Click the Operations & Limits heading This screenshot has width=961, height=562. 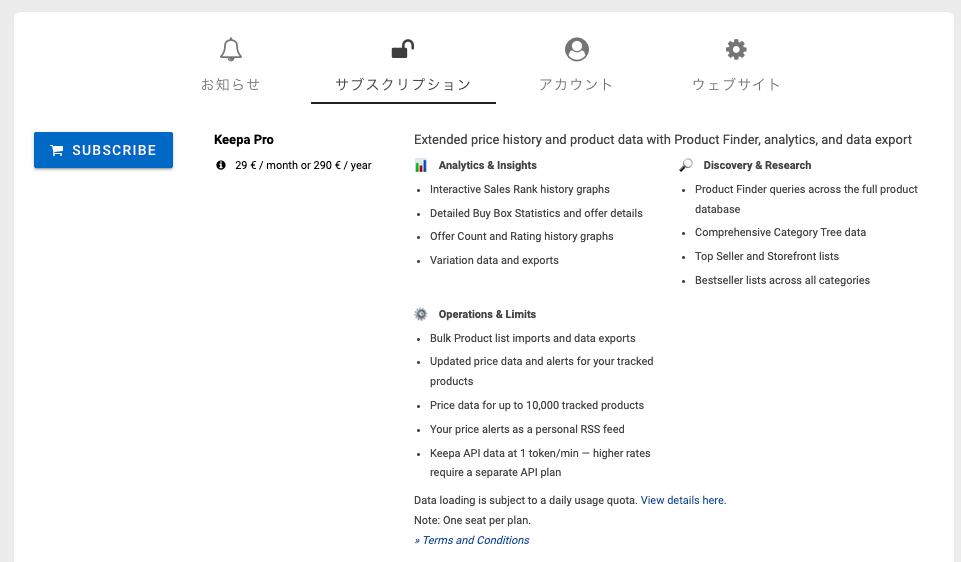(487, 314)
